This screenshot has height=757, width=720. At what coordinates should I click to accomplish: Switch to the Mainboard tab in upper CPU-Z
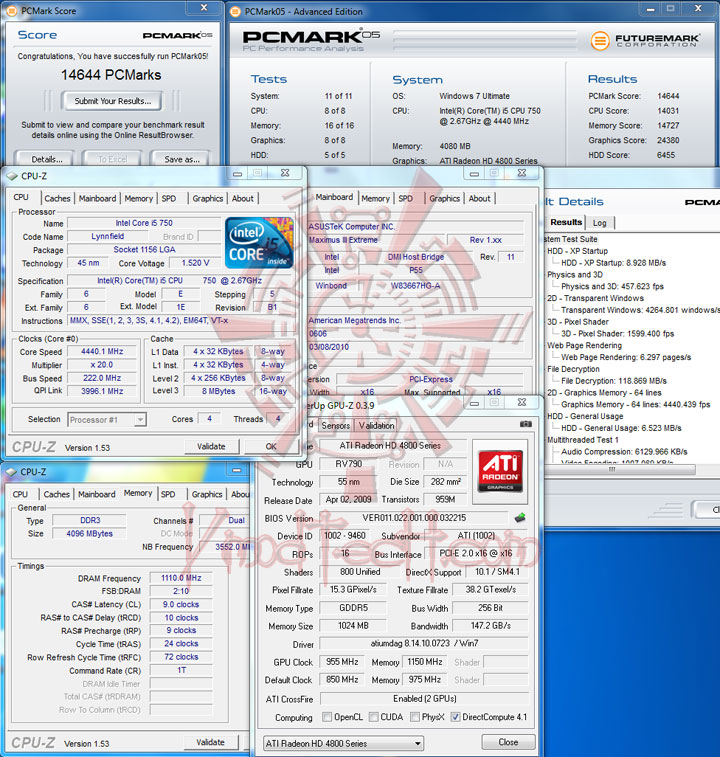(98, 198)
